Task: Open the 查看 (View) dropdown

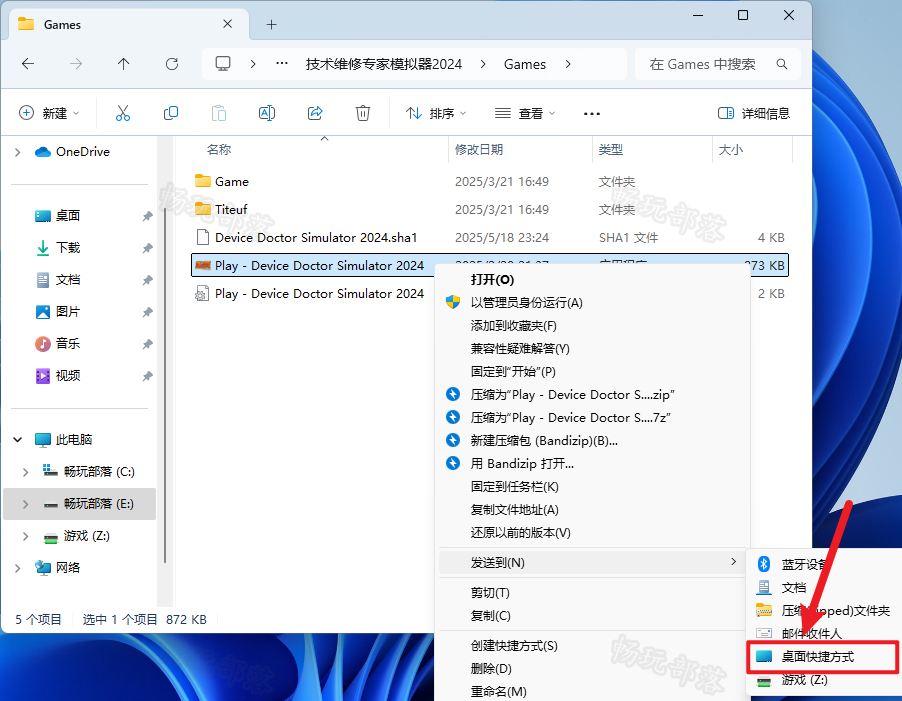Action: point(525,113)
